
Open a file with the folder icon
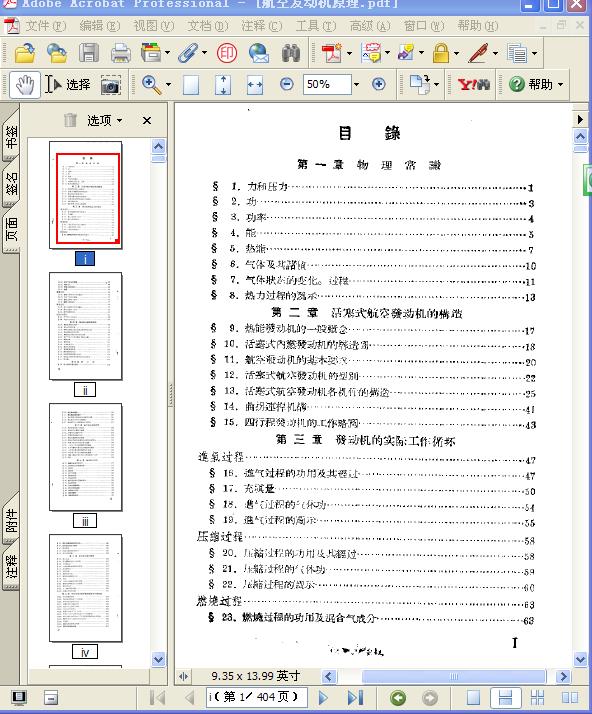pyautogui.click(x=25, y=53)
